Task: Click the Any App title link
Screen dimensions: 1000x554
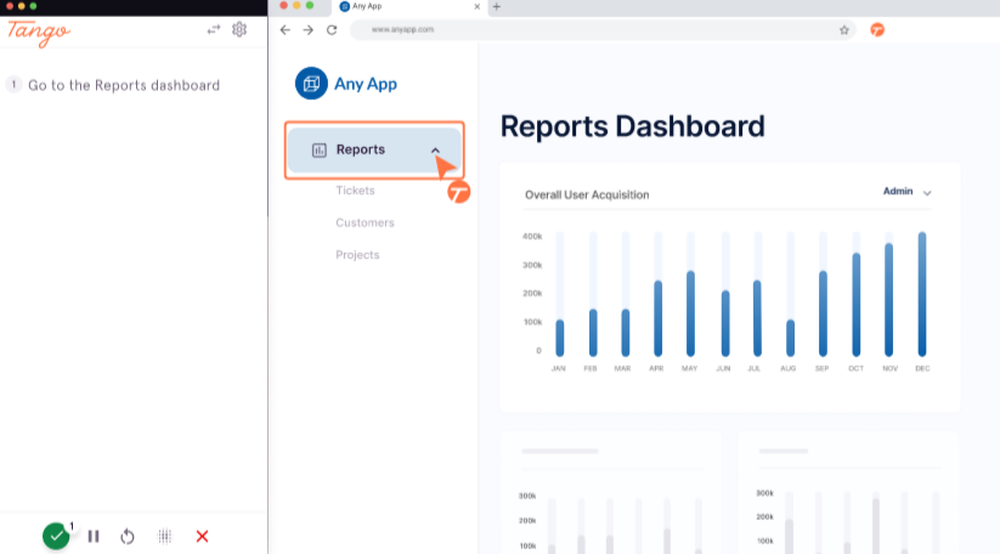Action: [x=365, y=84]
